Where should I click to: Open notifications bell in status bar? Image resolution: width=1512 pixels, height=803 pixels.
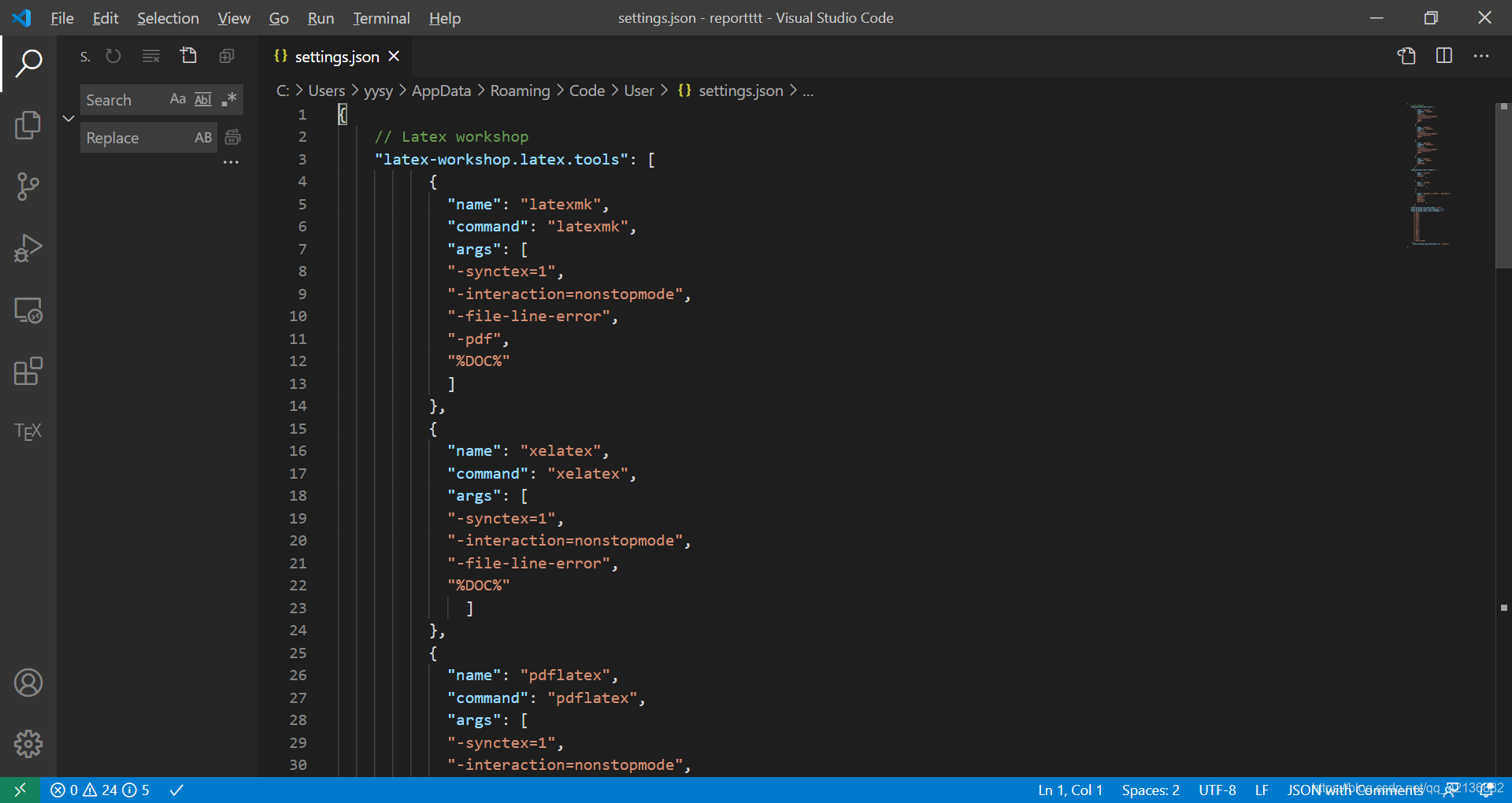(1486, 790)
